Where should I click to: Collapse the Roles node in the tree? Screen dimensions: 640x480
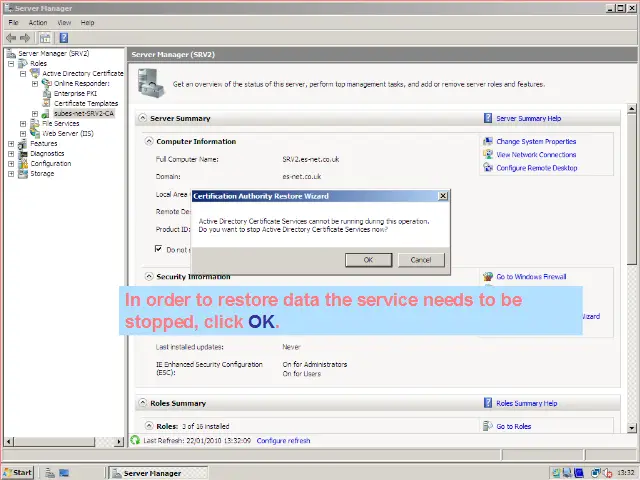pyautogui.click(x=11, y=63)
